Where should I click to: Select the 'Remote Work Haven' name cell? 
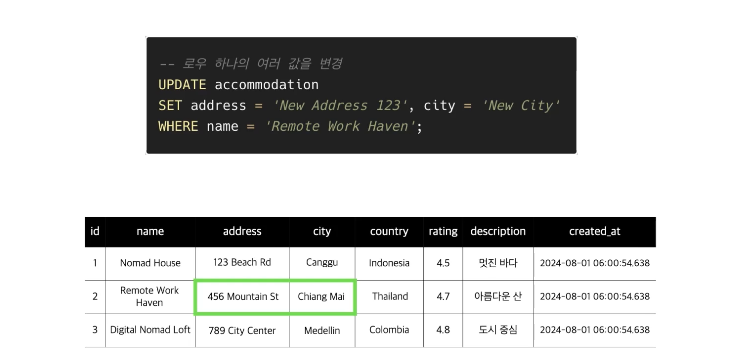(x=150, y=297)
